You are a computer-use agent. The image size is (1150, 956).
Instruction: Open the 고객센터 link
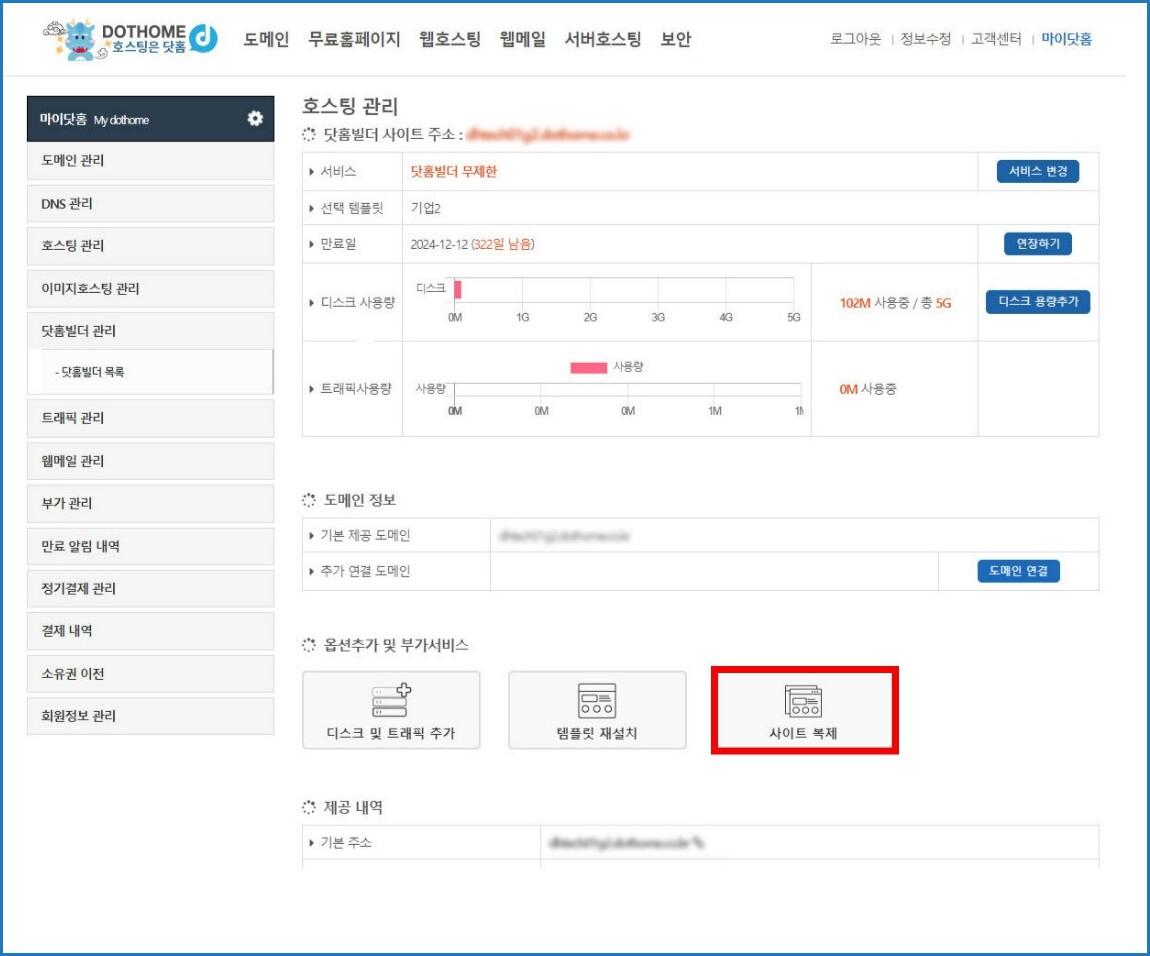(996, 40)
